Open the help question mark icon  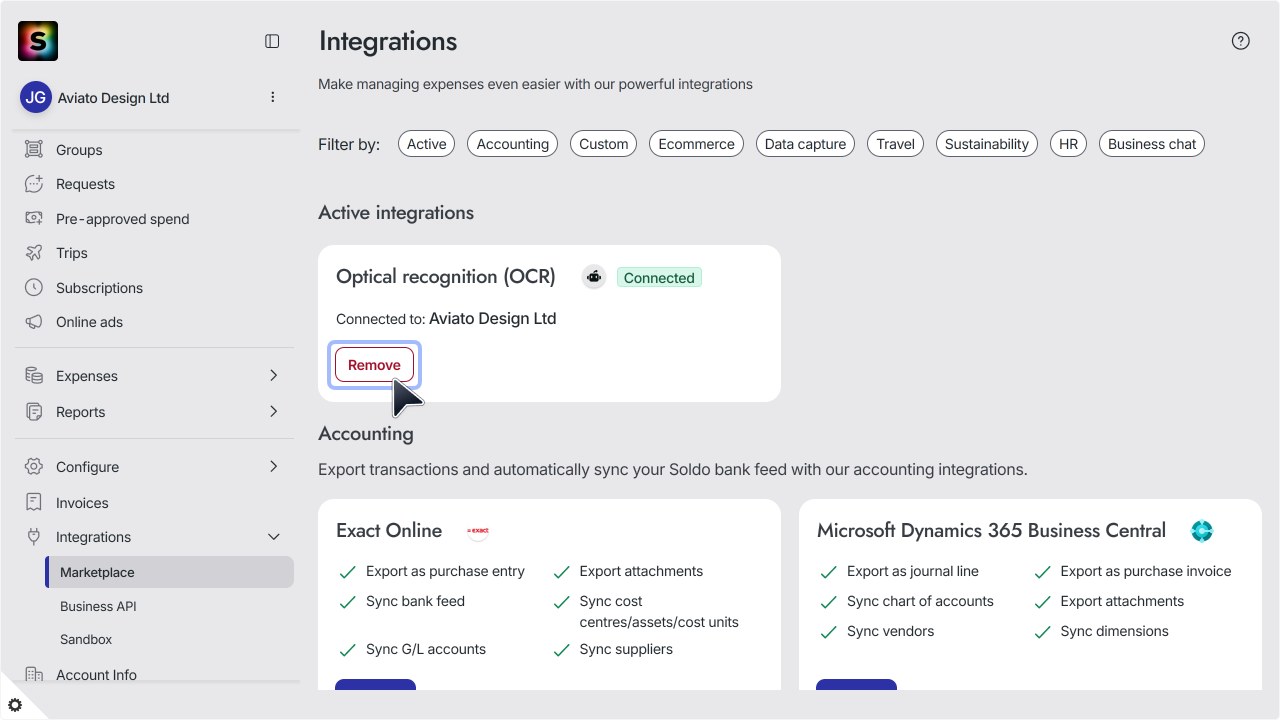coord(1241,41)
